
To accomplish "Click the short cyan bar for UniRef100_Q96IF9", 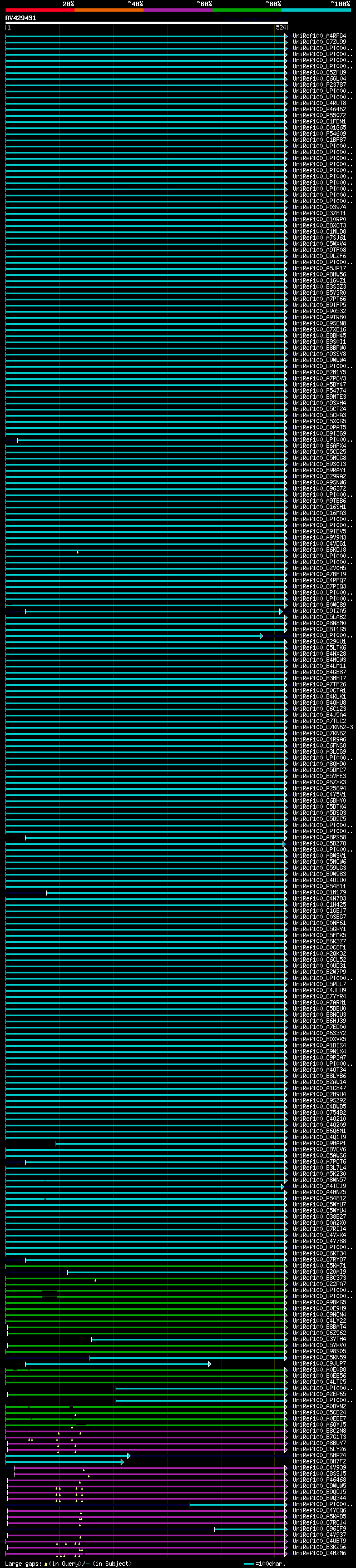I will coord(250,1529).
